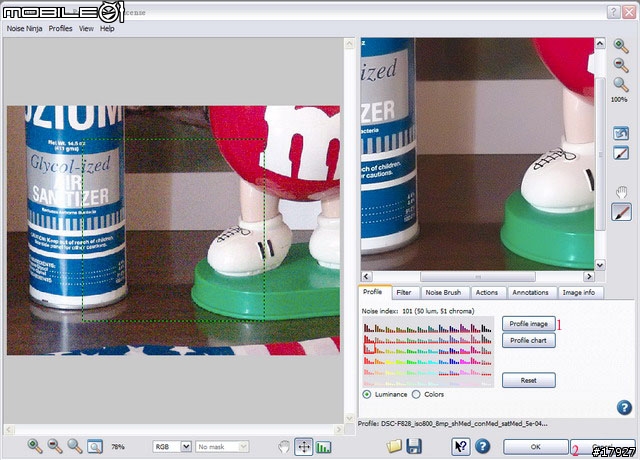Activate the What's This help pointer
Viewport: 640px width, 460px height.
pyautogui.click(x=461, y=447)
